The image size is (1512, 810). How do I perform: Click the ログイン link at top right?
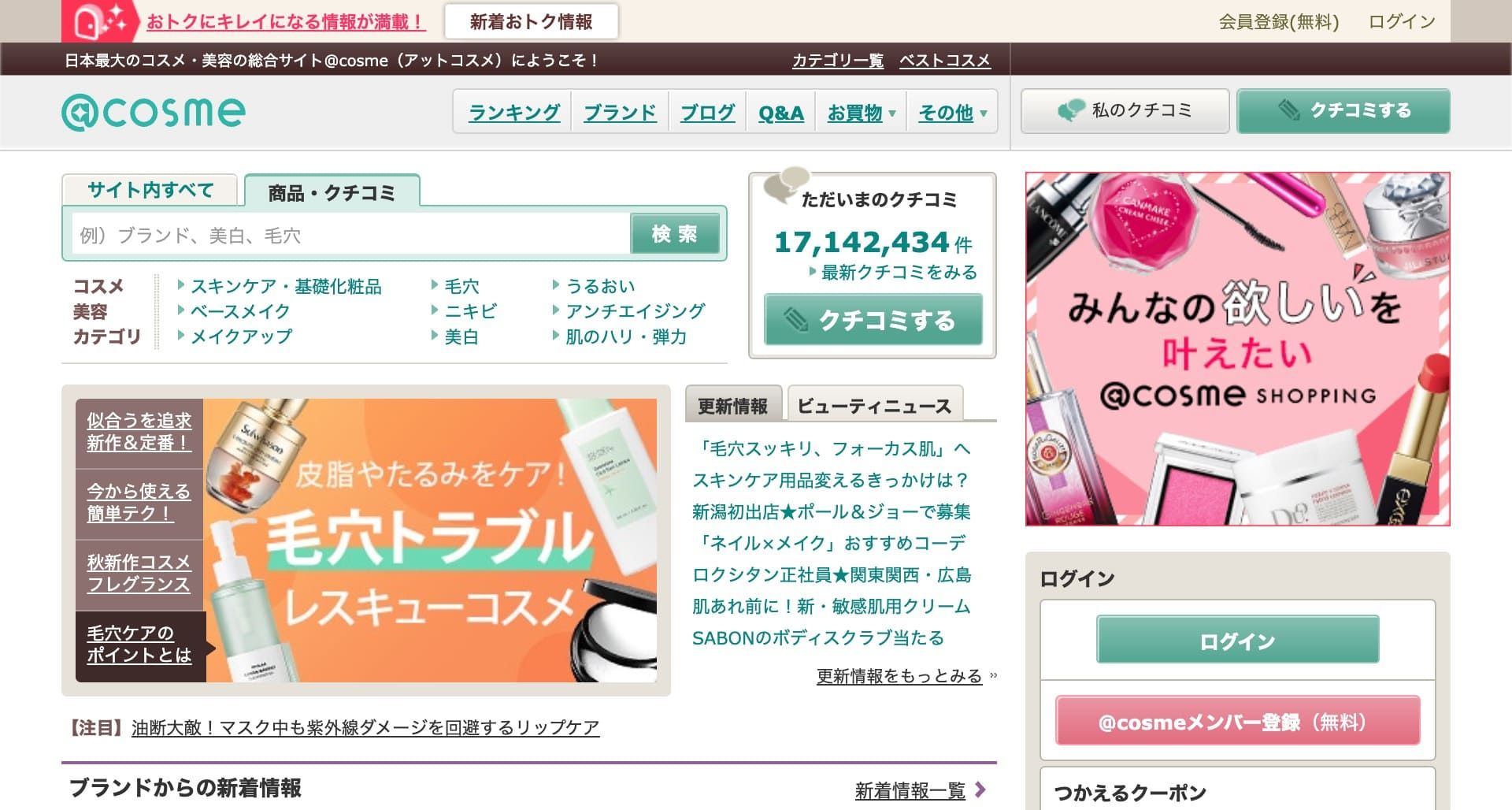tap(1401, 23)
